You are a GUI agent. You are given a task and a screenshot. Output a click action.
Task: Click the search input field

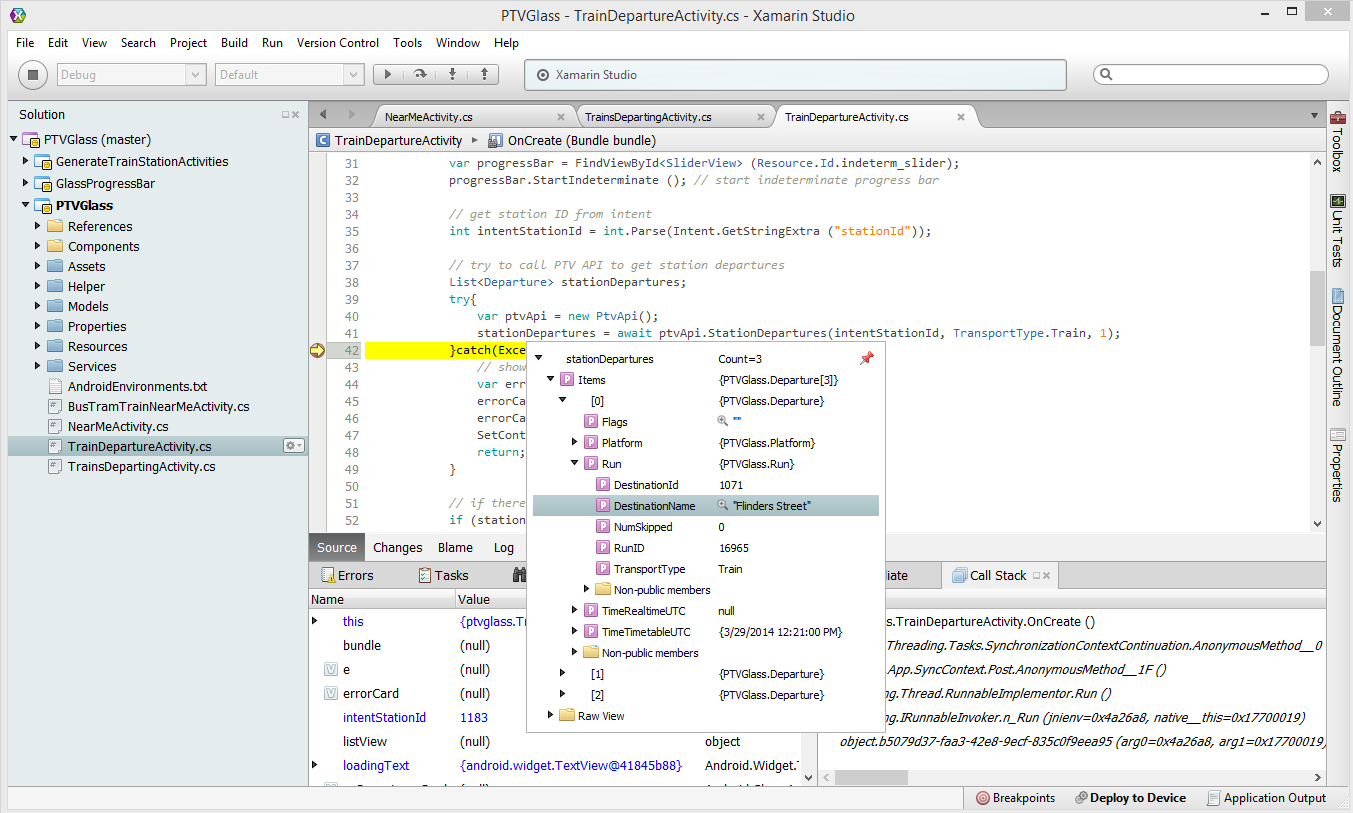(x=1210, y=74)
